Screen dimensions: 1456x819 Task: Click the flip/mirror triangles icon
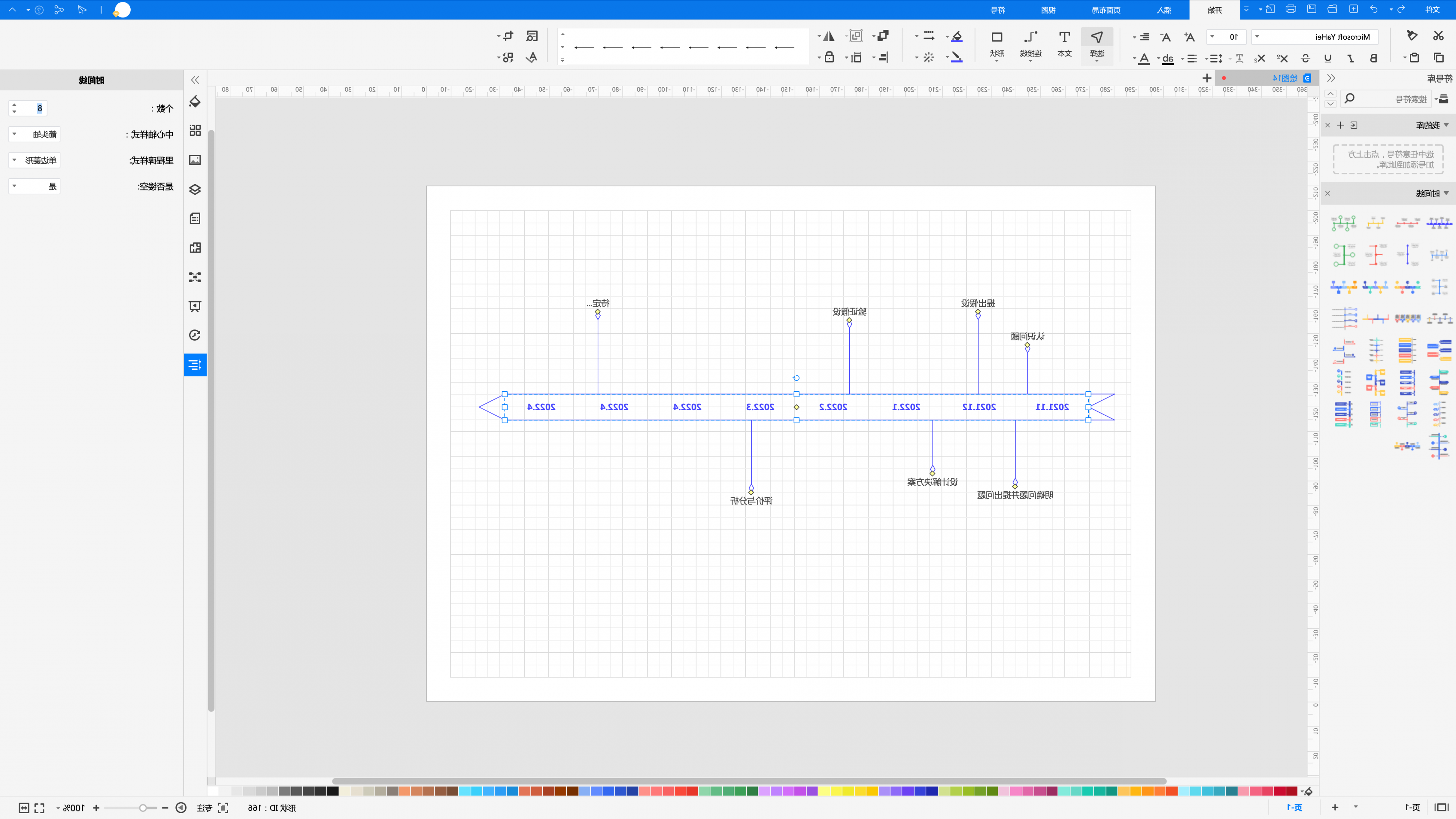click(828, 36)
